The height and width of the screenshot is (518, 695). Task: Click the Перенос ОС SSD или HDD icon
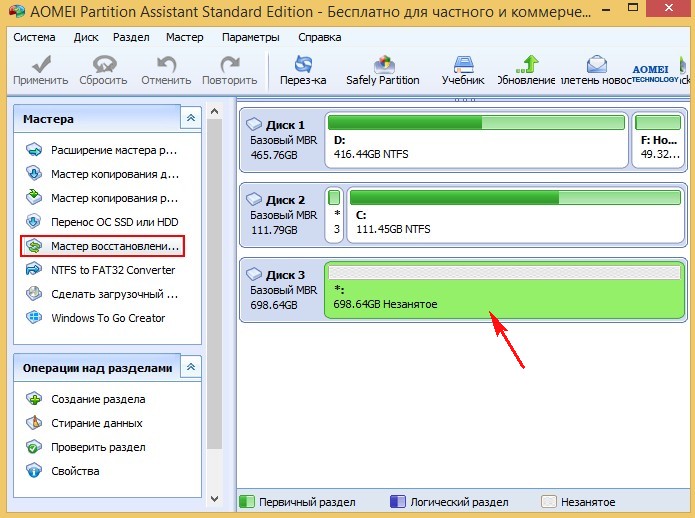[34, 222]
